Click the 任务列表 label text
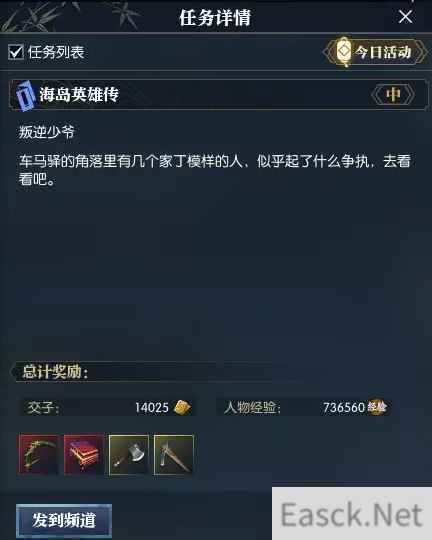Viewport: 432px width, 540px height. point(56,52)
